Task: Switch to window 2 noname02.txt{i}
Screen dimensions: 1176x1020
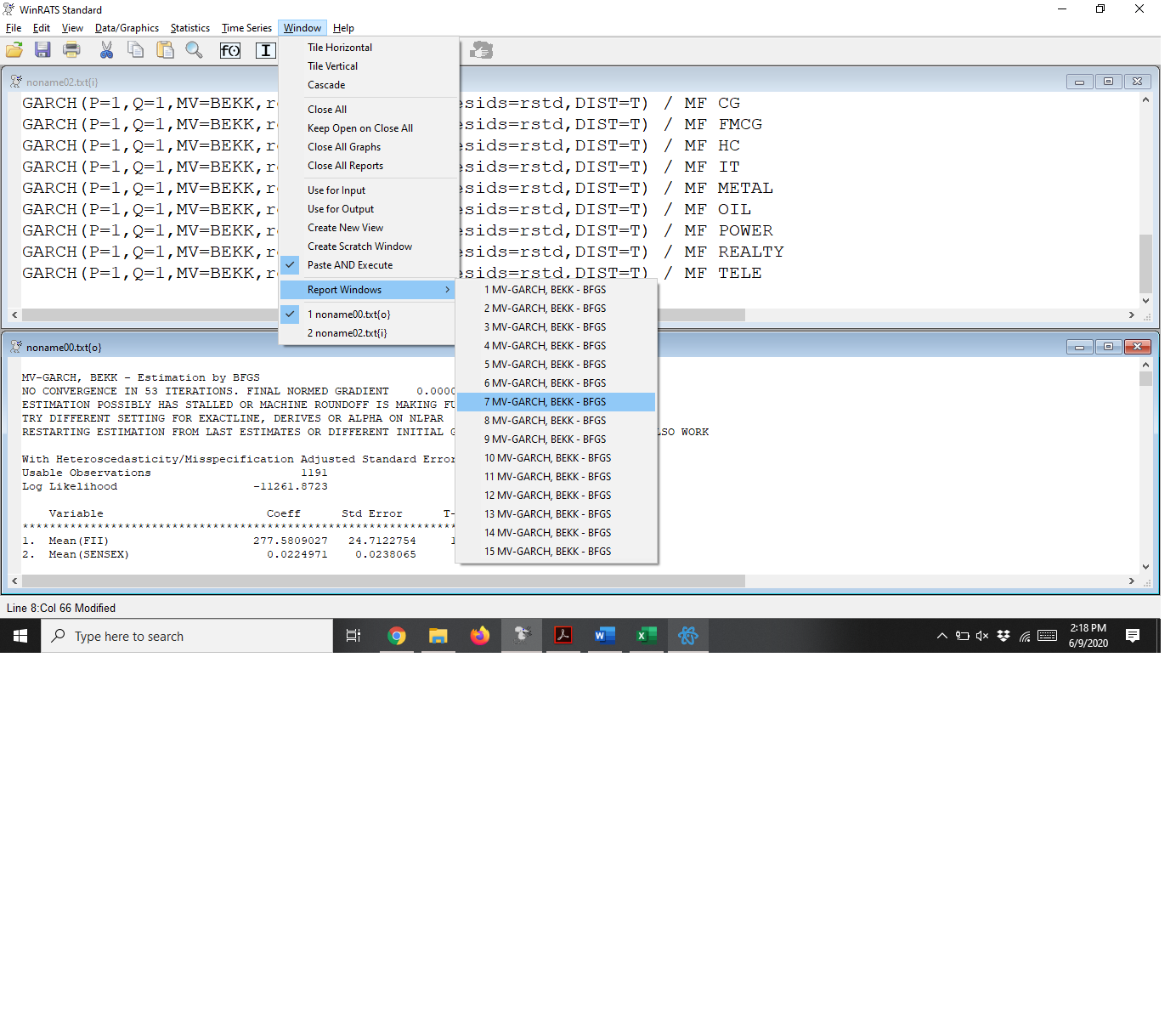Action: click(x=347, y=333)
